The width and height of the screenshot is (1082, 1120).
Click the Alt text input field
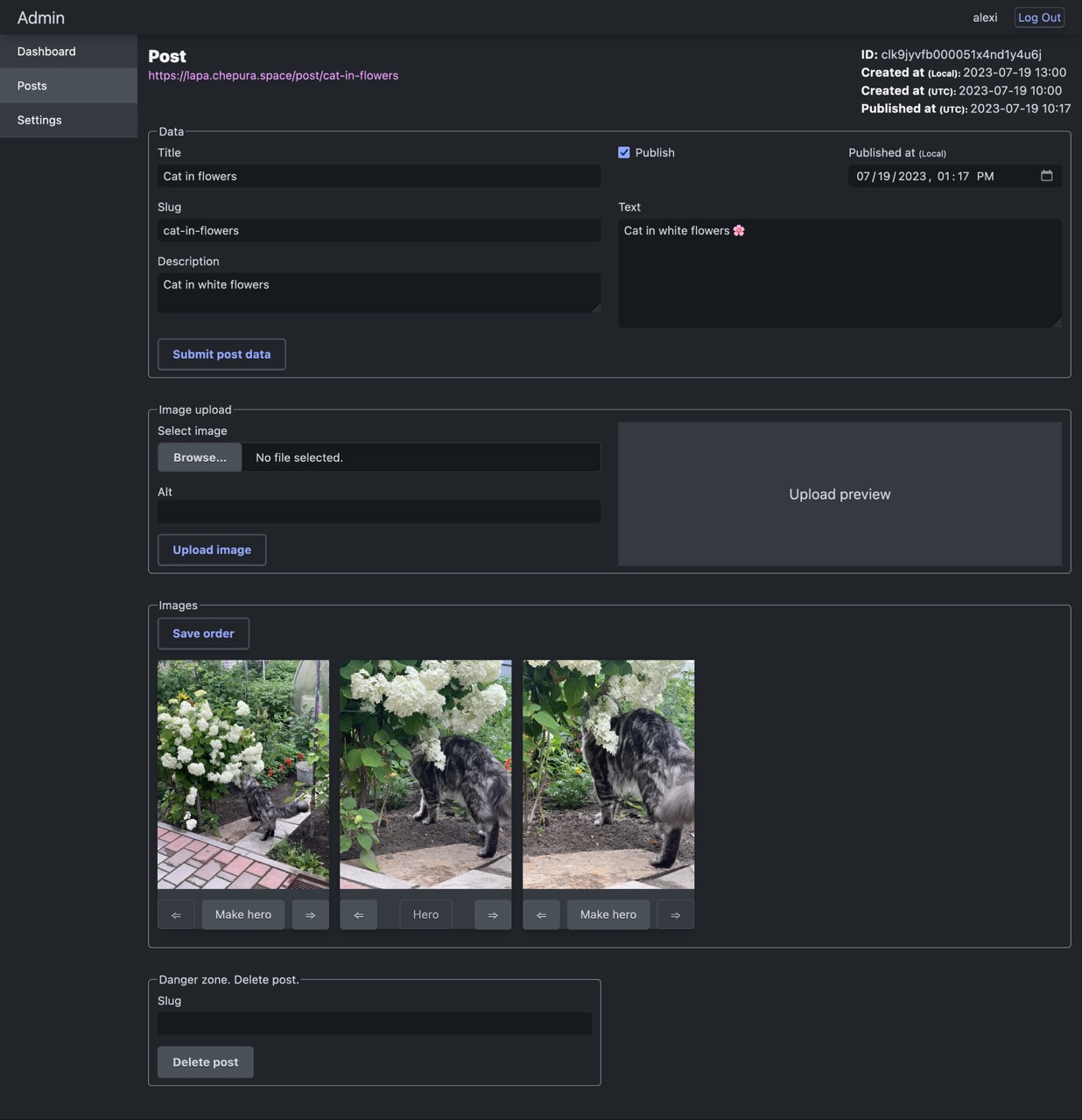379,511
